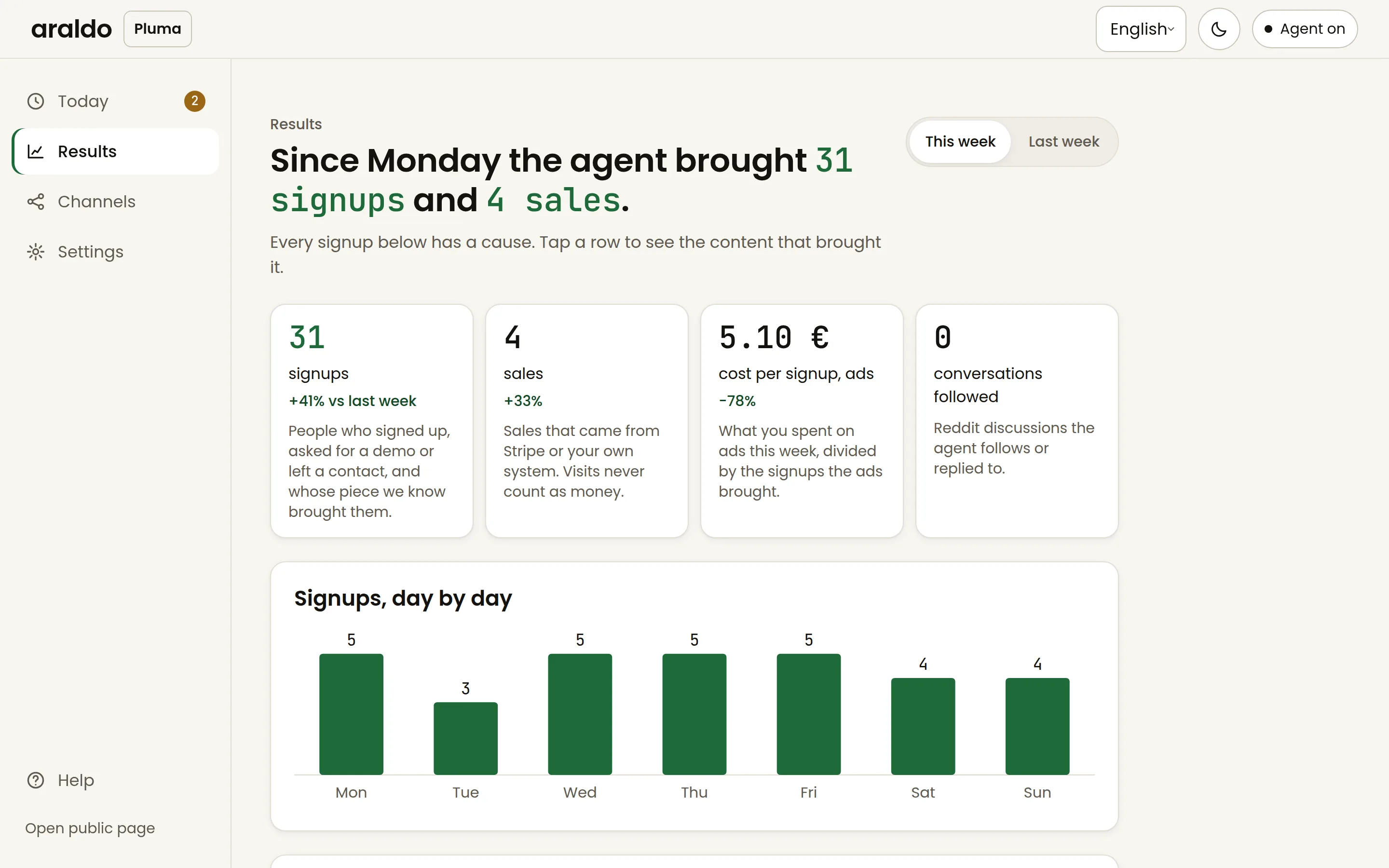Click the share-nodes icon beside Channels

pyautogui.click(x=36, y=202)
